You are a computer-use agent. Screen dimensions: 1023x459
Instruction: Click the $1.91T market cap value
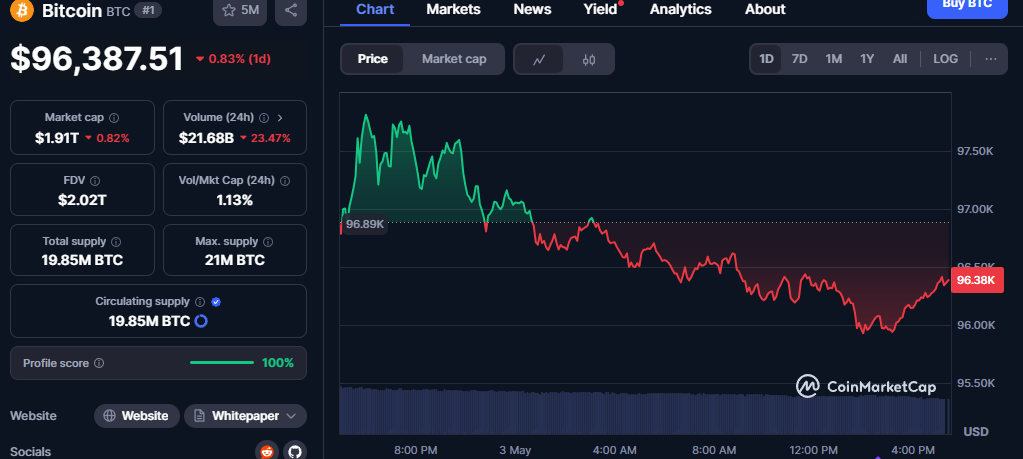click(x=57, y=138)
